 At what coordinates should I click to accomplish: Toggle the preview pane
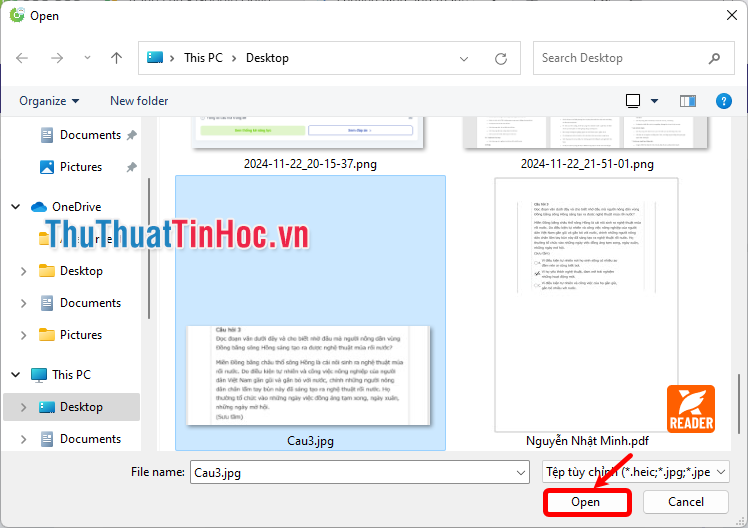pos(687,101)
